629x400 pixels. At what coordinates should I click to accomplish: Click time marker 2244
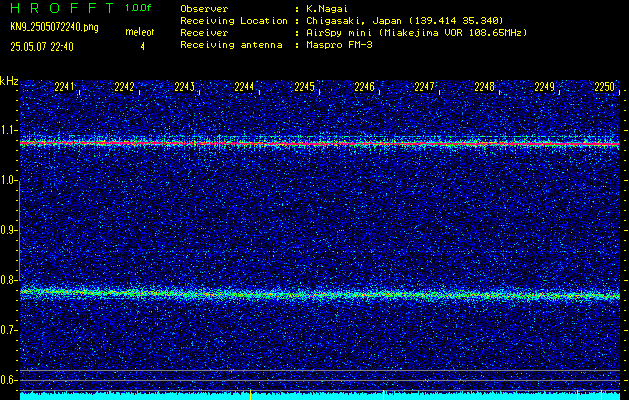tap(244, 87)
